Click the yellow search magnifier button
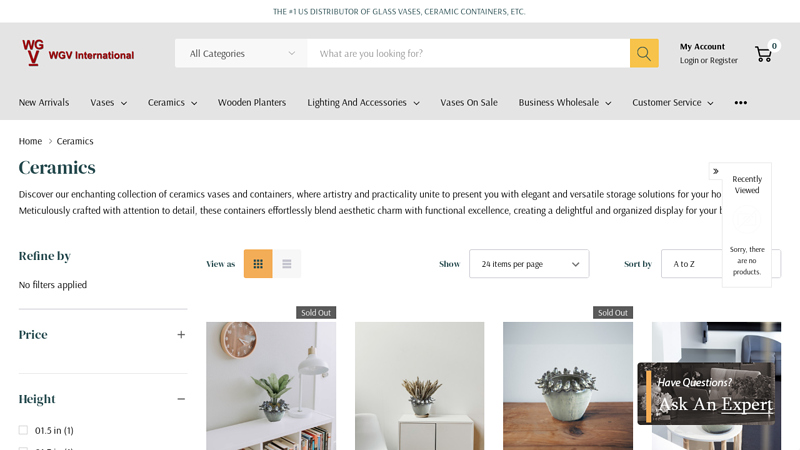This screenshot has width=800, height=450. click(x=644, y=53)
